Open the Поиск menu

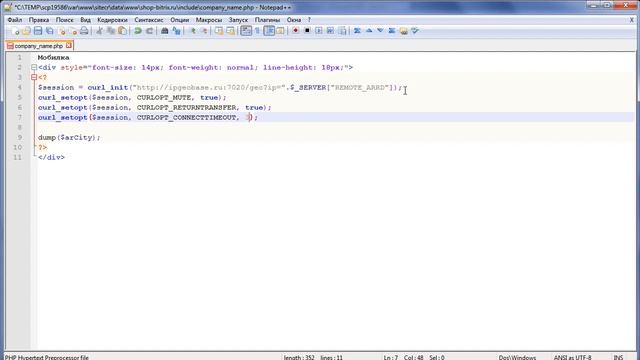pos(64,20)
